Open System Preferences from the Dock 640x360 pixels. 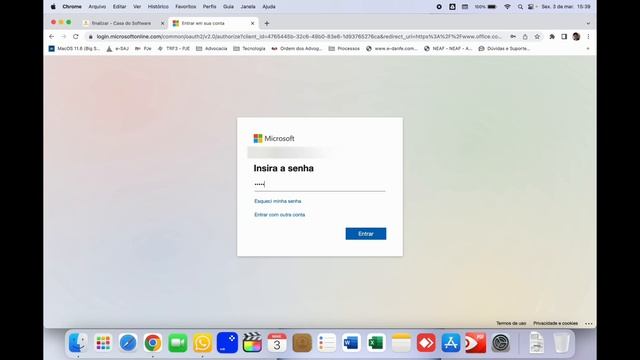click(501, 343)
